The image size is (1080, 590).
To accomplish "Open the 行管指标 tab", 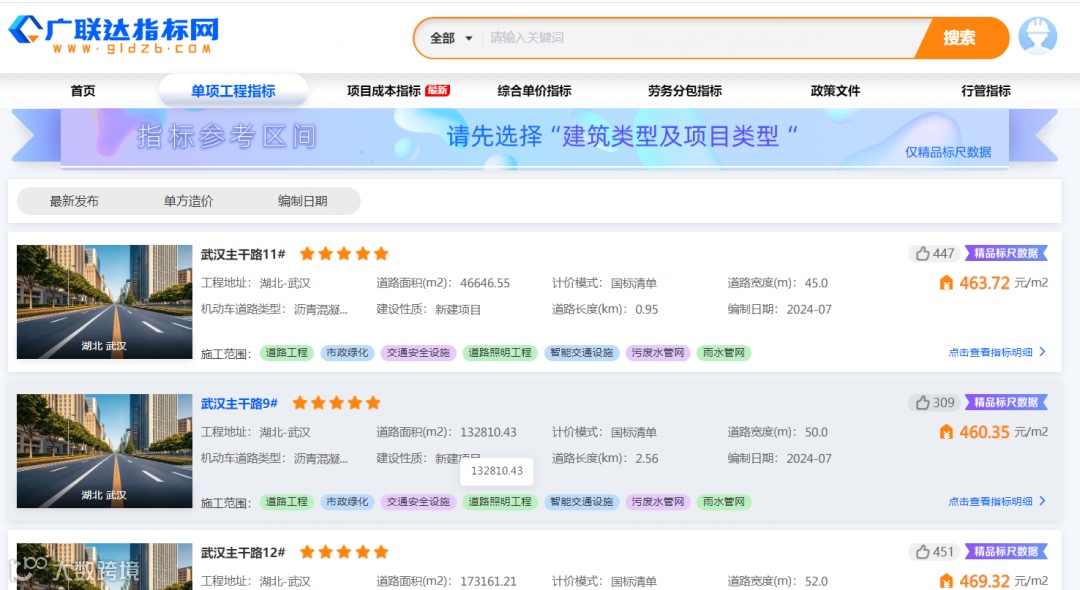I will click(x=986, y=91).
